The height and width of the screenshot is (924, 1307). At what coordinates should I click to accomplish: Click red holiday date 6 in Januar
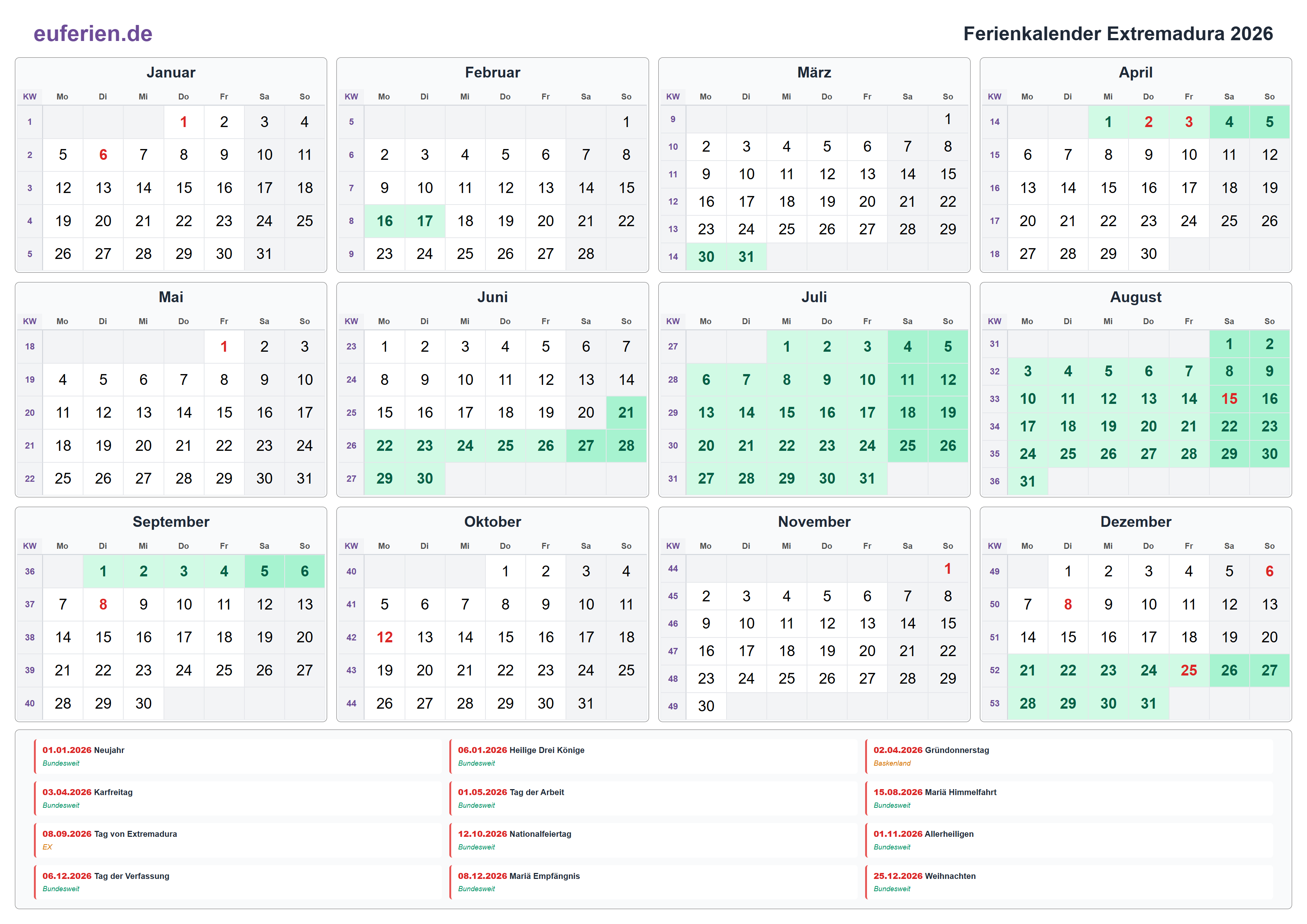pos(103,155)
